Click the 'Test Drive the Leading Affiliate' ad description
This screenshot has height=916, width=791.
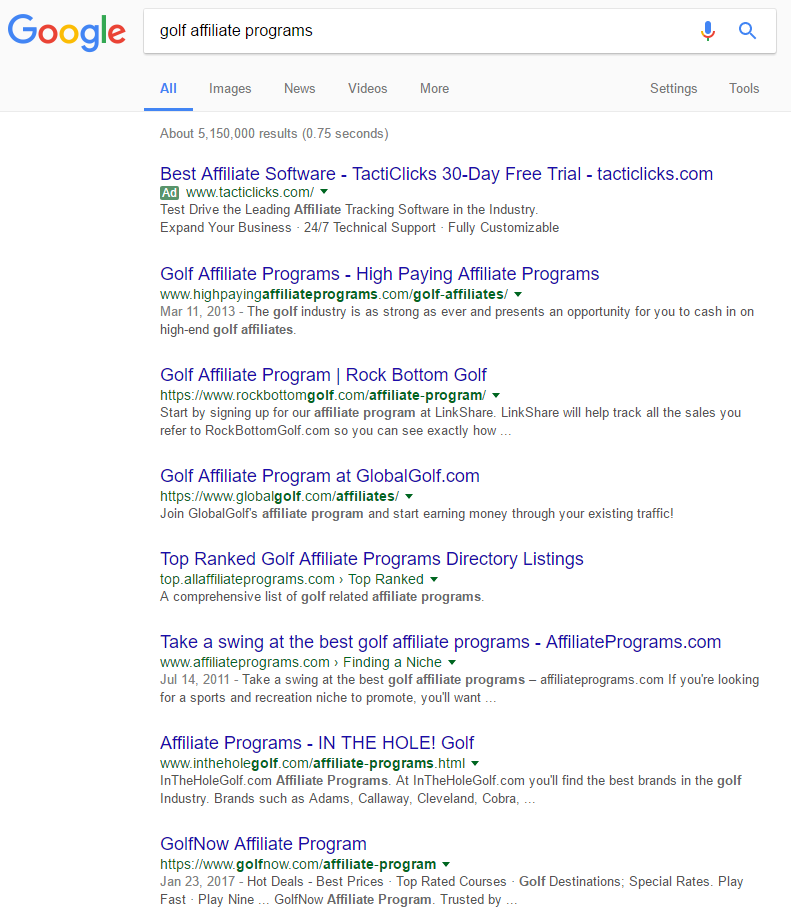tap(349, 209)
